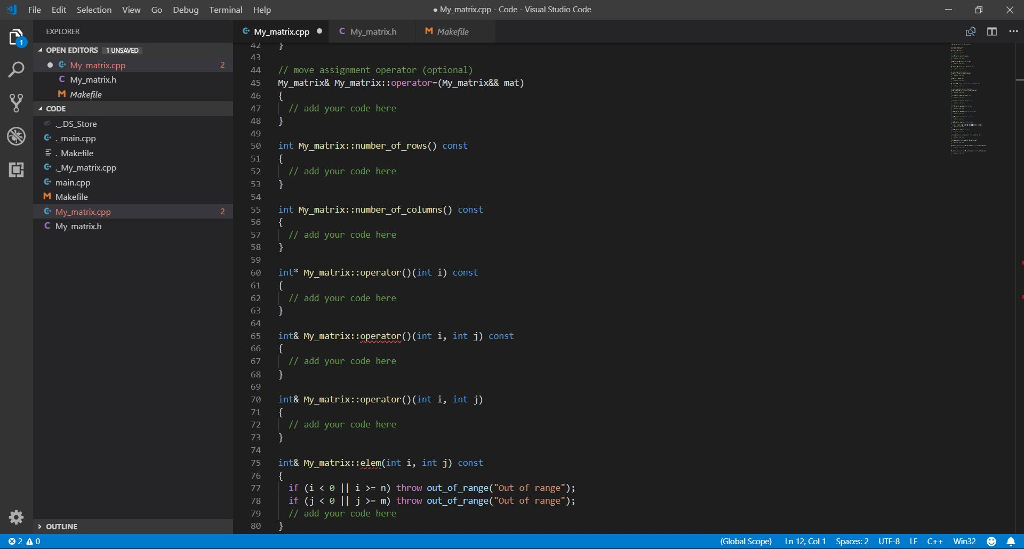Image resolution: width=1024 pixels, height=549 pixels.
Task: Click the underlined elem identifier on line 75
Action: click(370, 463)
